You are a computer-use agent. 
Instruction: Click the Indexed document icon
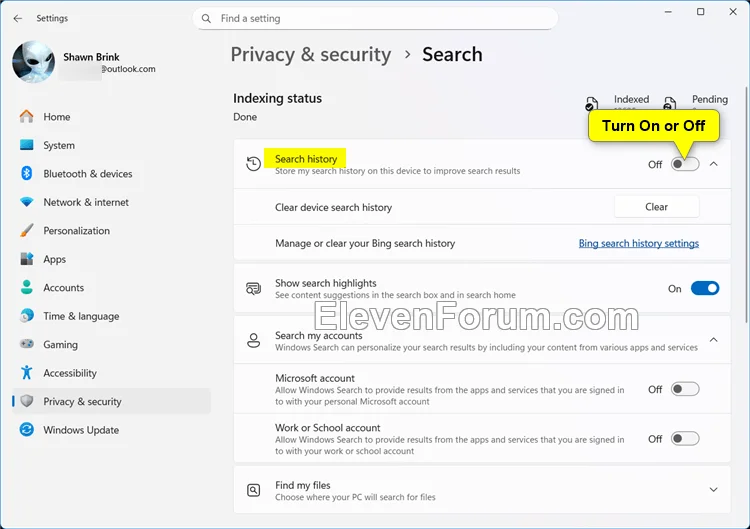pyautogui.click(x=592, y=103)
